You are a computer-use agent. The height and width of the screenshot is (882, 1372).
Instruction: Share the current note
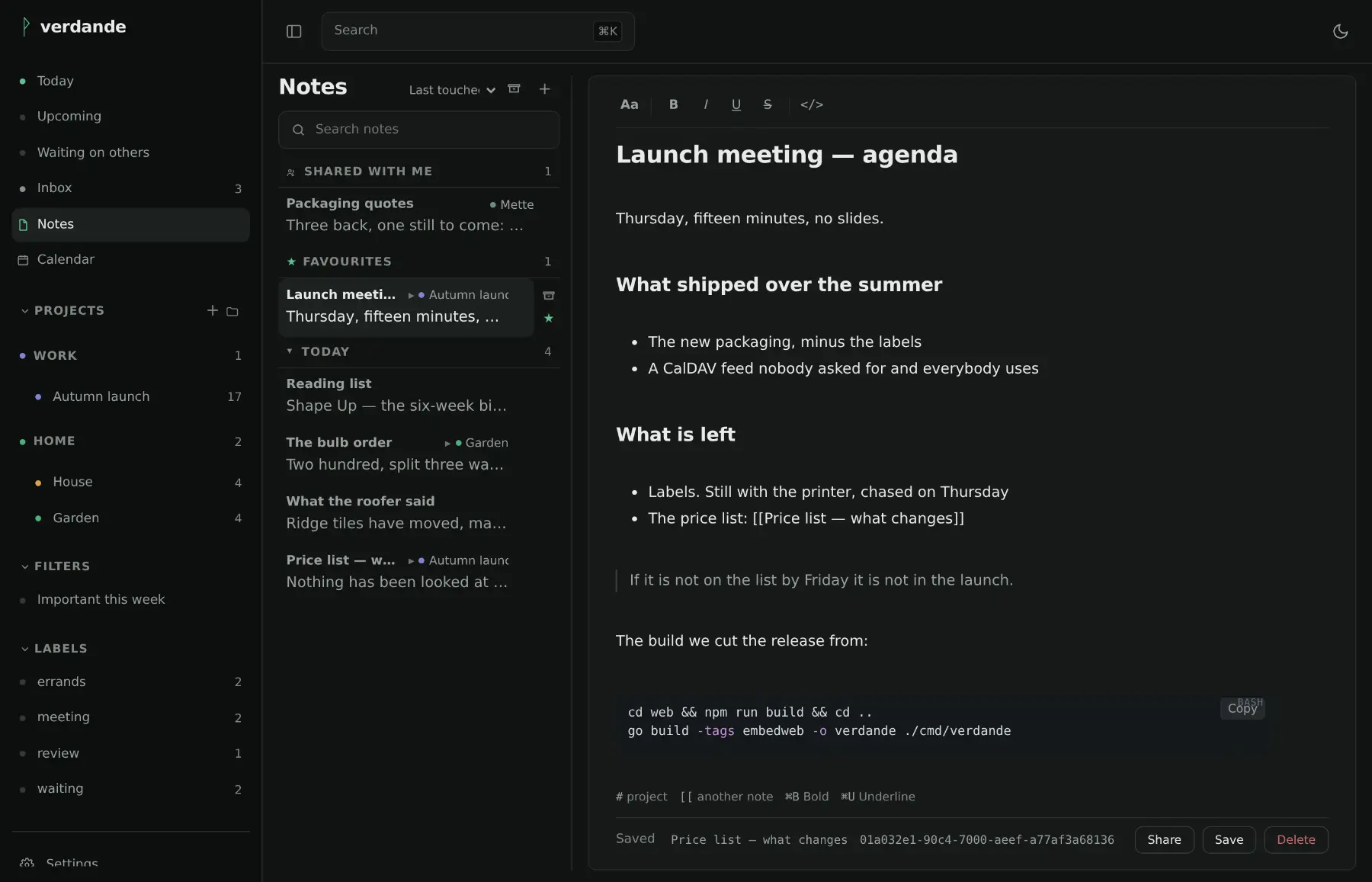click(1164, 839)
